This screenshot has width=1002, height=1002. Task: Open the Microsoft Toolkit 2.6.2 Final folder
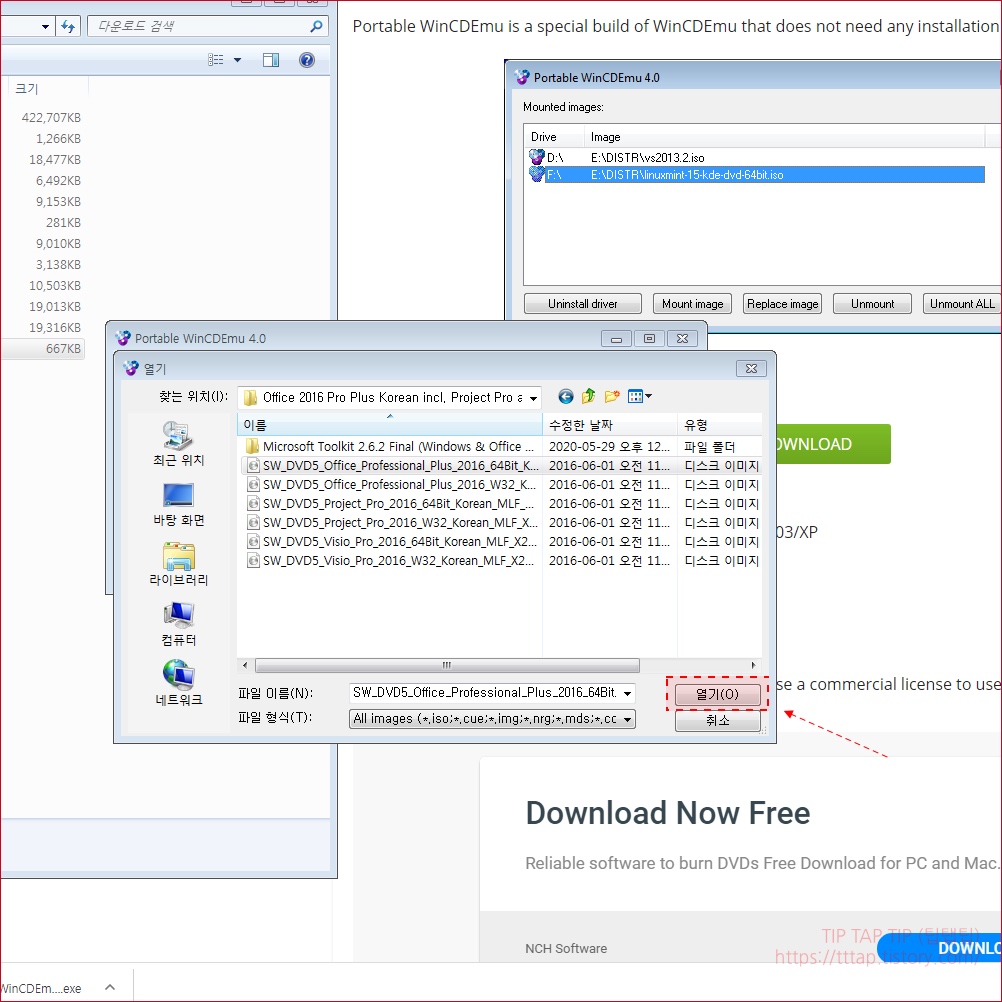tap(391, 447)
